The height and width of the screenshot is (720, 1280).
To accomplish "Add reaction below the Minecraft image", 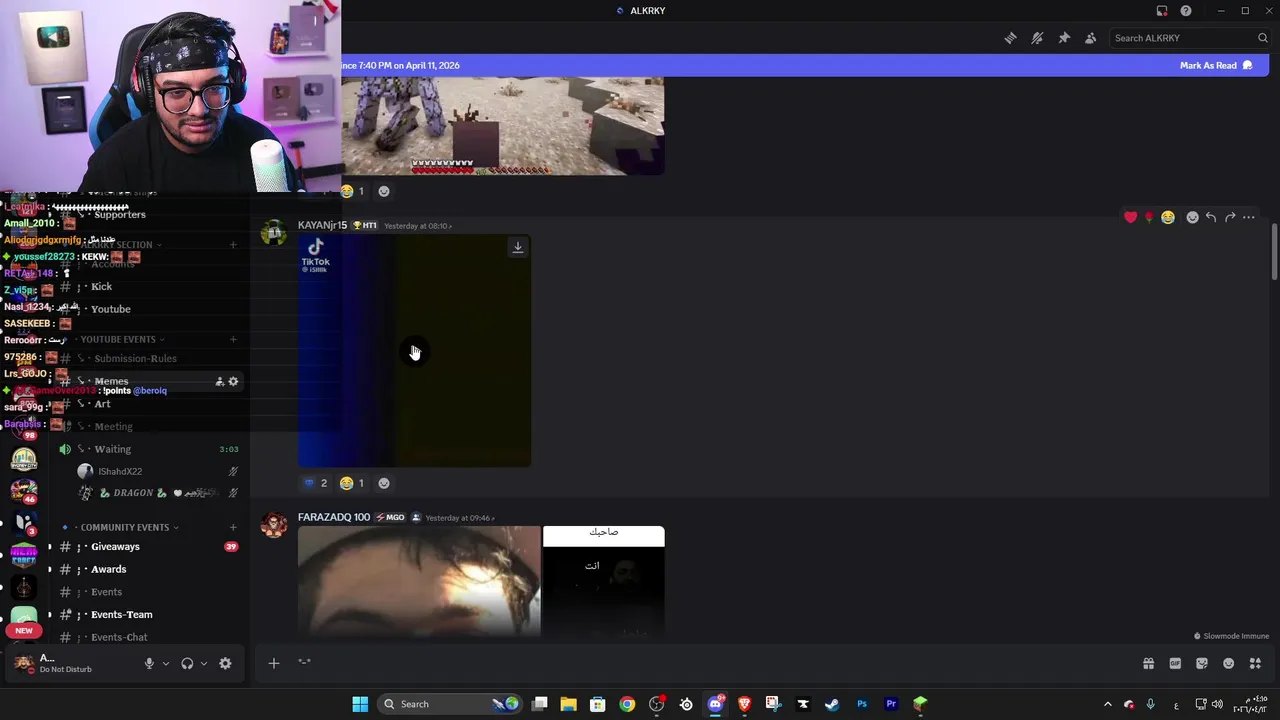I will (384, 191).
